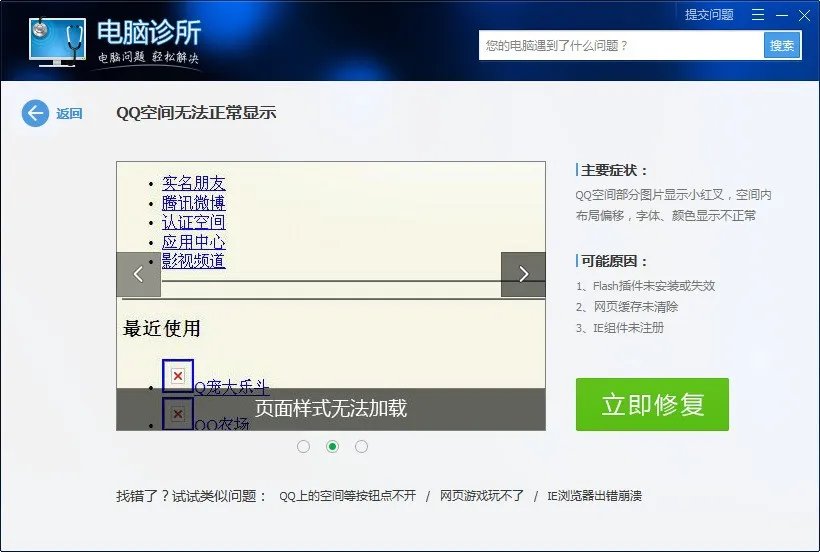Click cause 2、网页缓存未清除

pyautogui.click(x=627, y=307)
